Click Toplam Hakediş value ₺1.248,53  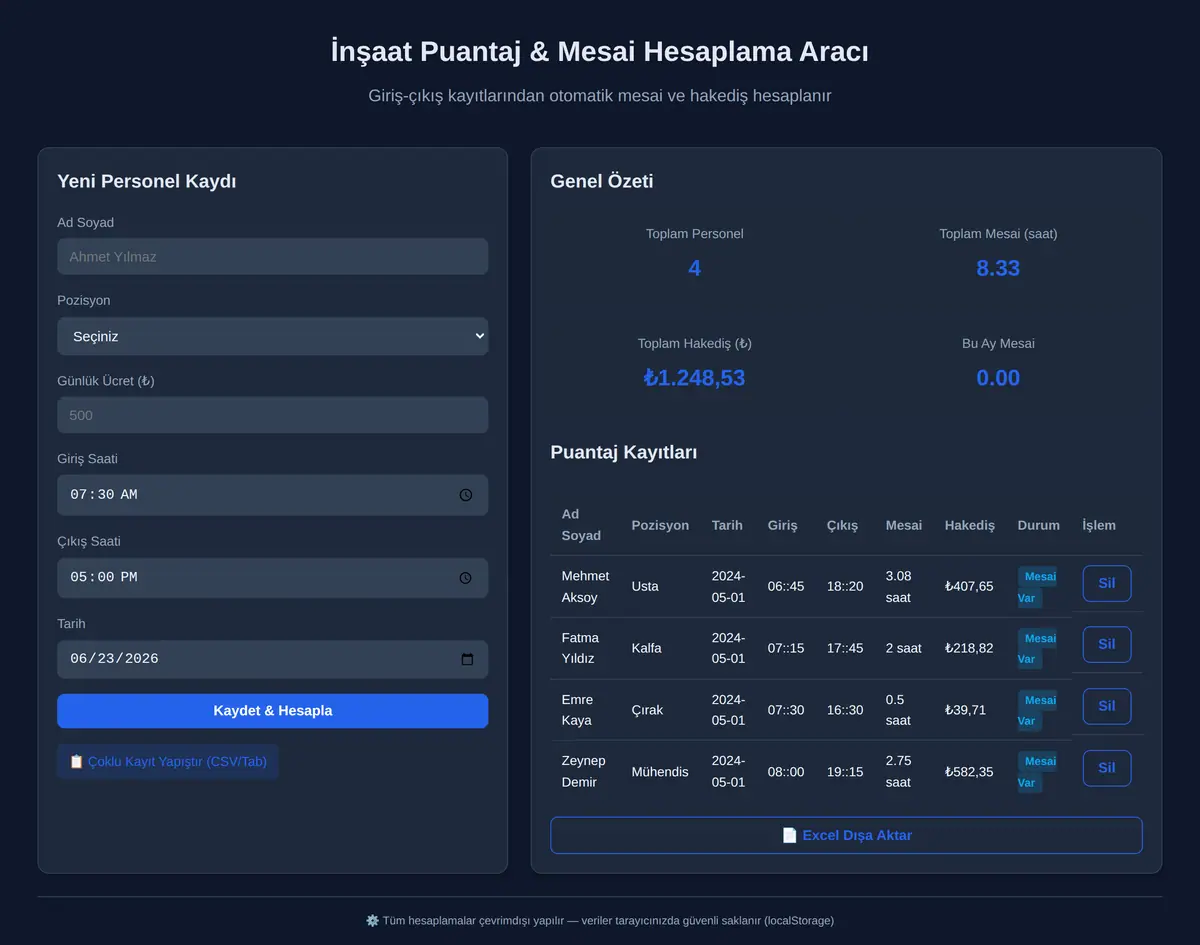pos(694,378)
